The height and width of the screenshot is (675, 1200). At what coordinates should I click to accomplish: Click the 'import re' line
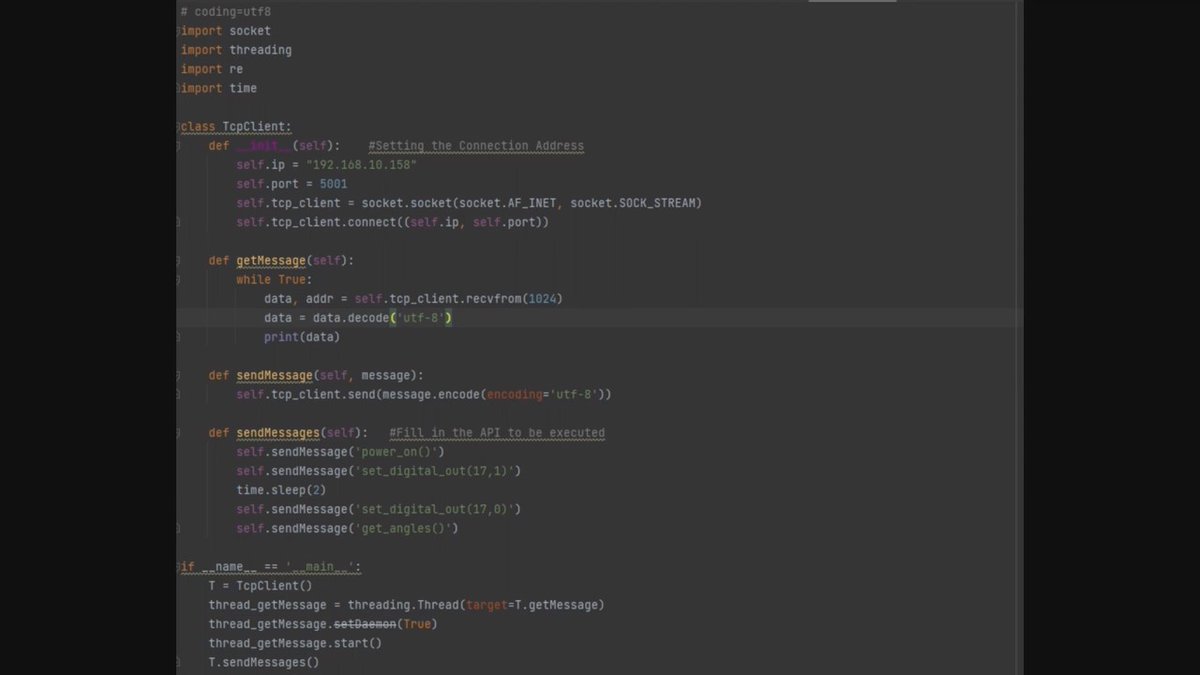211,69
